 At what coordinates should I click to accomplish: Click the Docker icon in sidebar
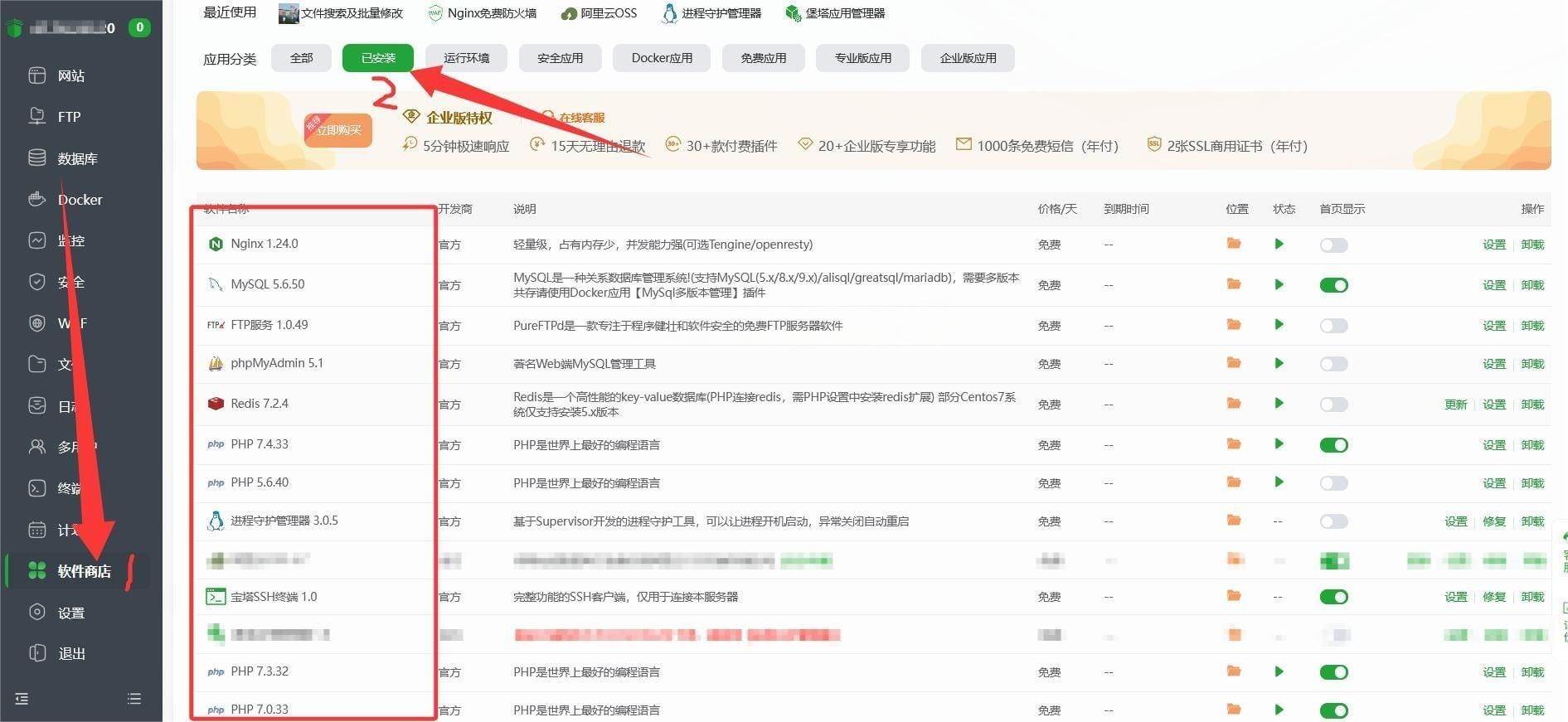click(x=36, y=199)
